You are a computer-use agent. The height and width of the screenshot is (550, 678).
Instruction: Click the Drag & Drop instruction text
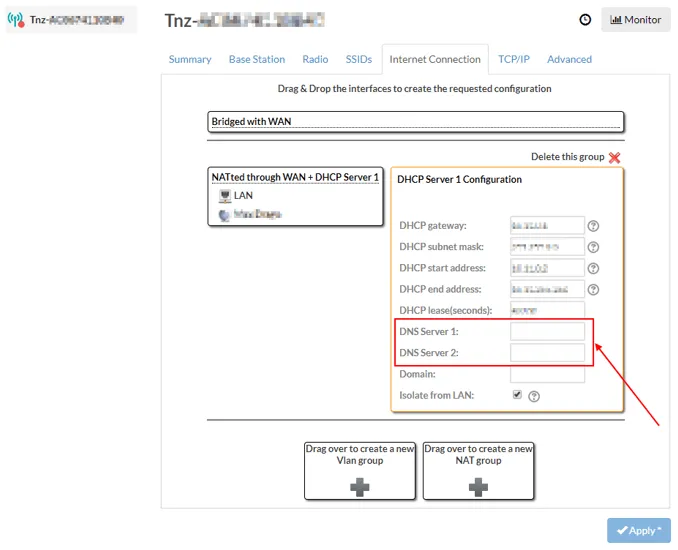[x=414, y=89]
